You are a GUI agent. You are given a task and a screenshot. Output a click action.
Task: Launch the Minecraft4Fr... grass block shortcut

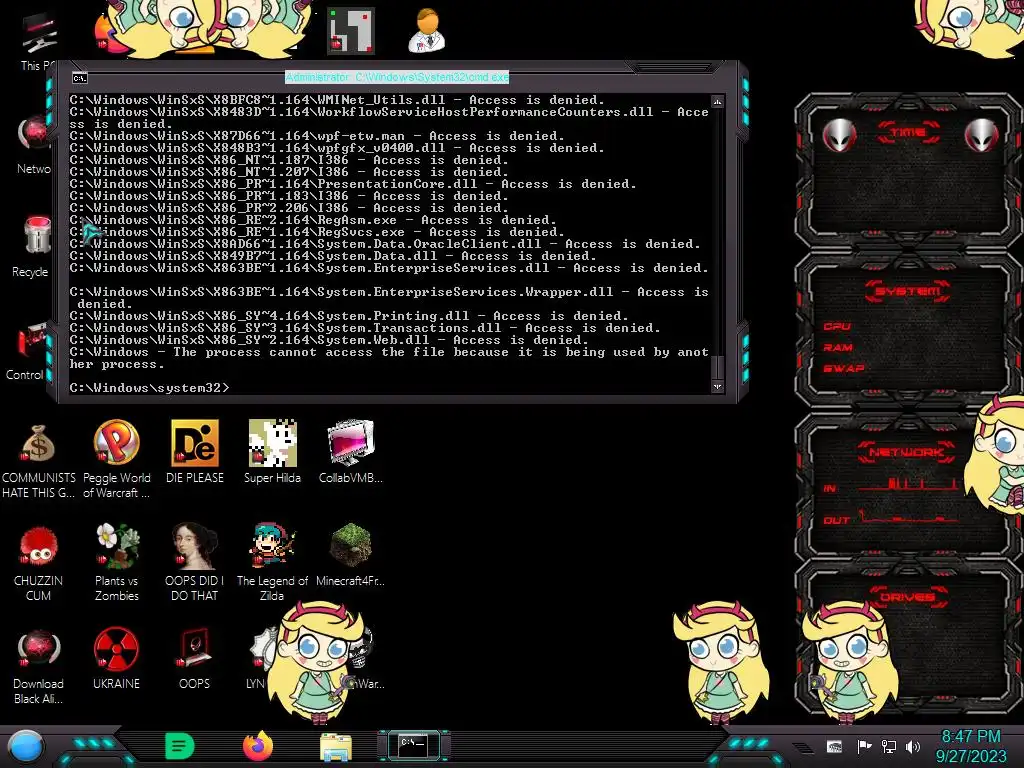[351, 555]
